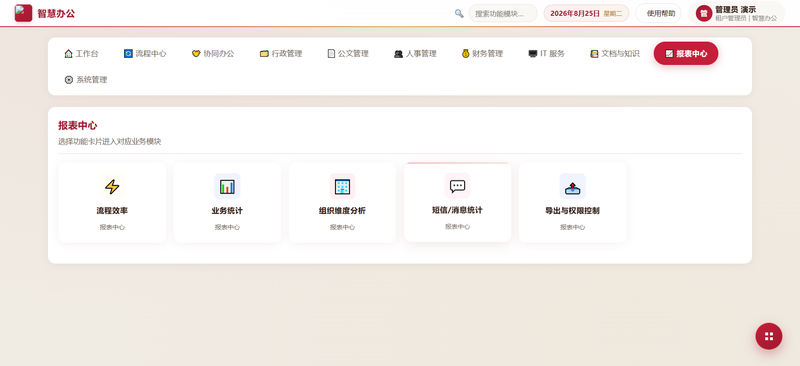The height and width of the screenshot is (366, 800).
Task: Click 租户管理员 | 智慧办公 role text
Action: (x=746, y=18)
